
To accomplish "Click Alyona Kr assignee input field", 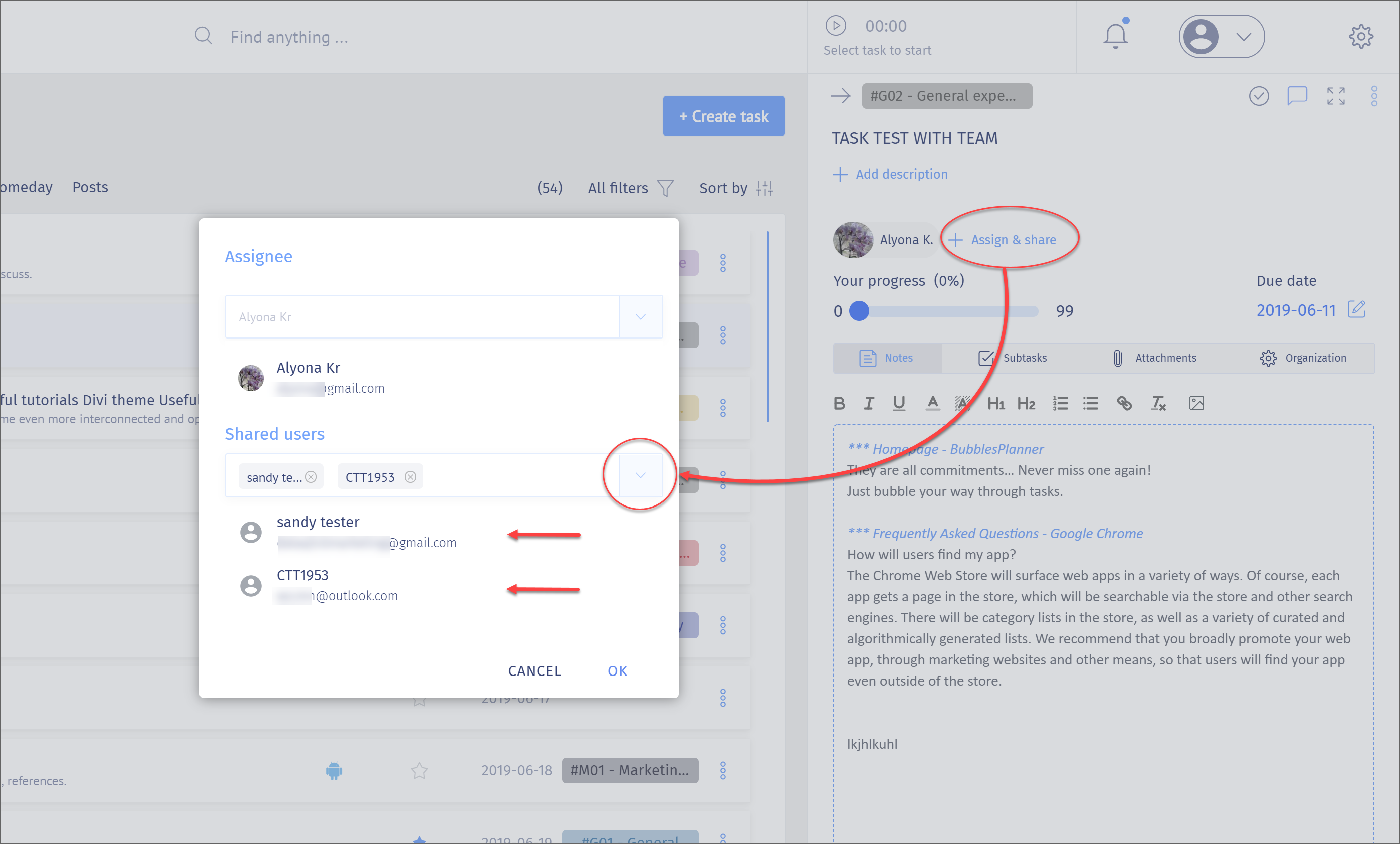I will pyautogui.click(x=422, y=316).
